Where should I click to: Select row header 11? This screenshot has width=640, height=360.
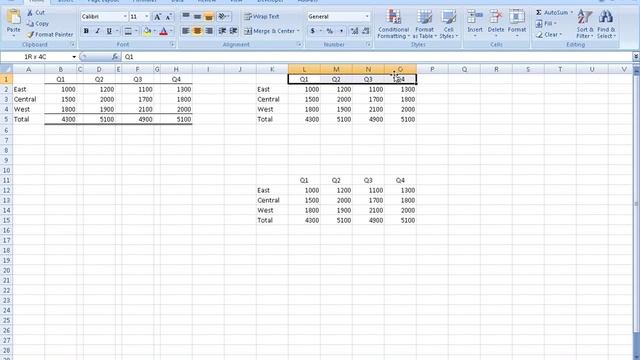[6, 180]
